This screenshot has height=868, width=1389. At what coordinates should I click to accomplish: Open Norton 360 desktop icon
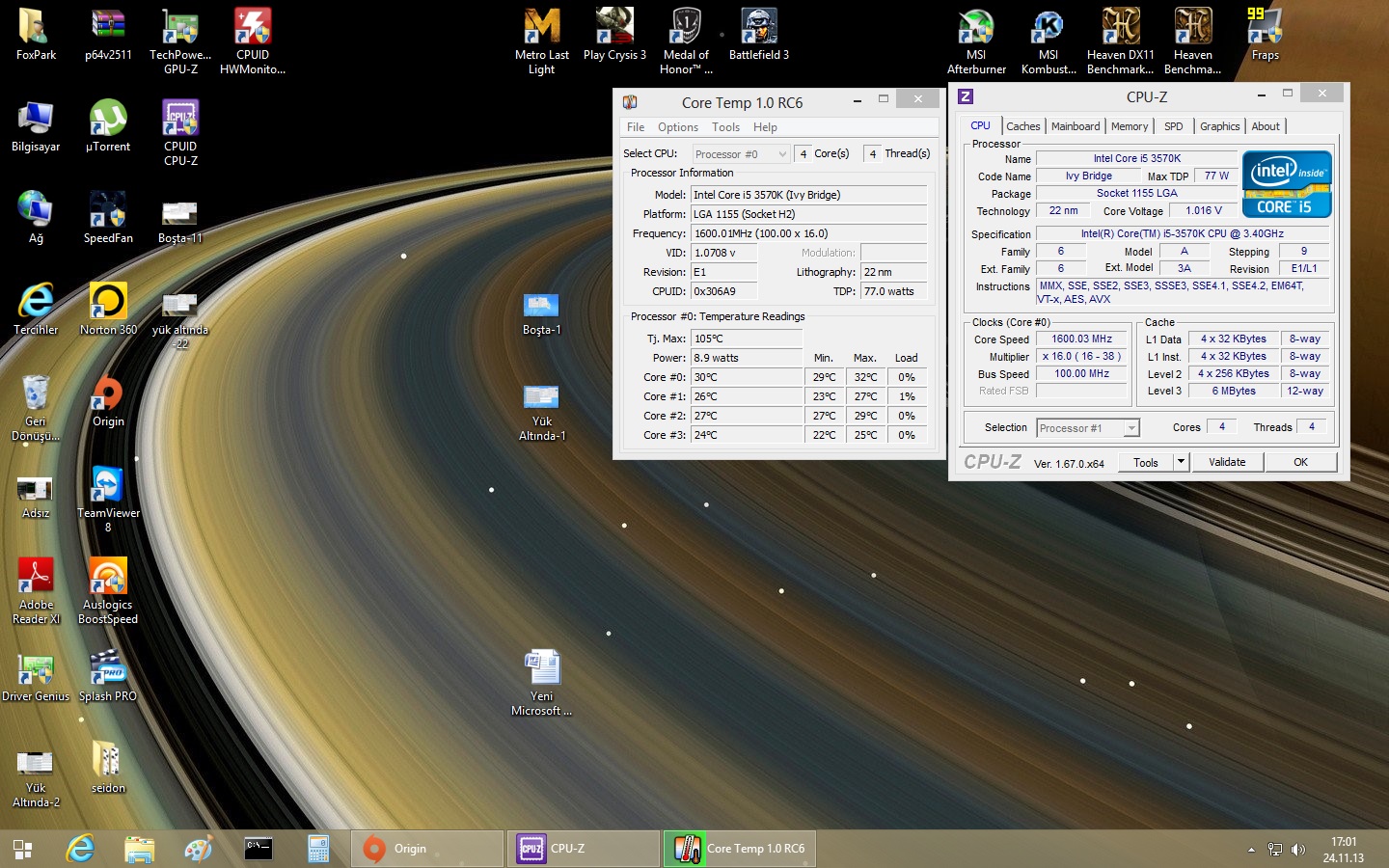coord(108,302)
